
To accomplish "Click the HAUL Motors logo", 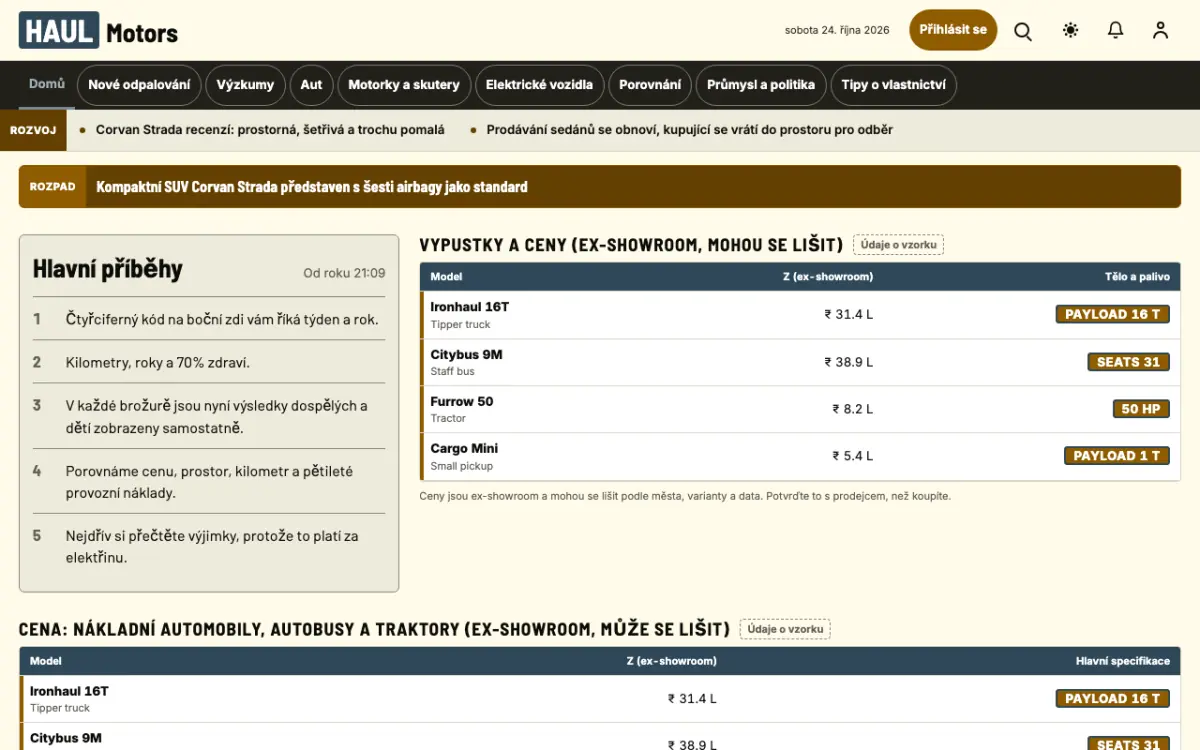I will click(98, 31).
